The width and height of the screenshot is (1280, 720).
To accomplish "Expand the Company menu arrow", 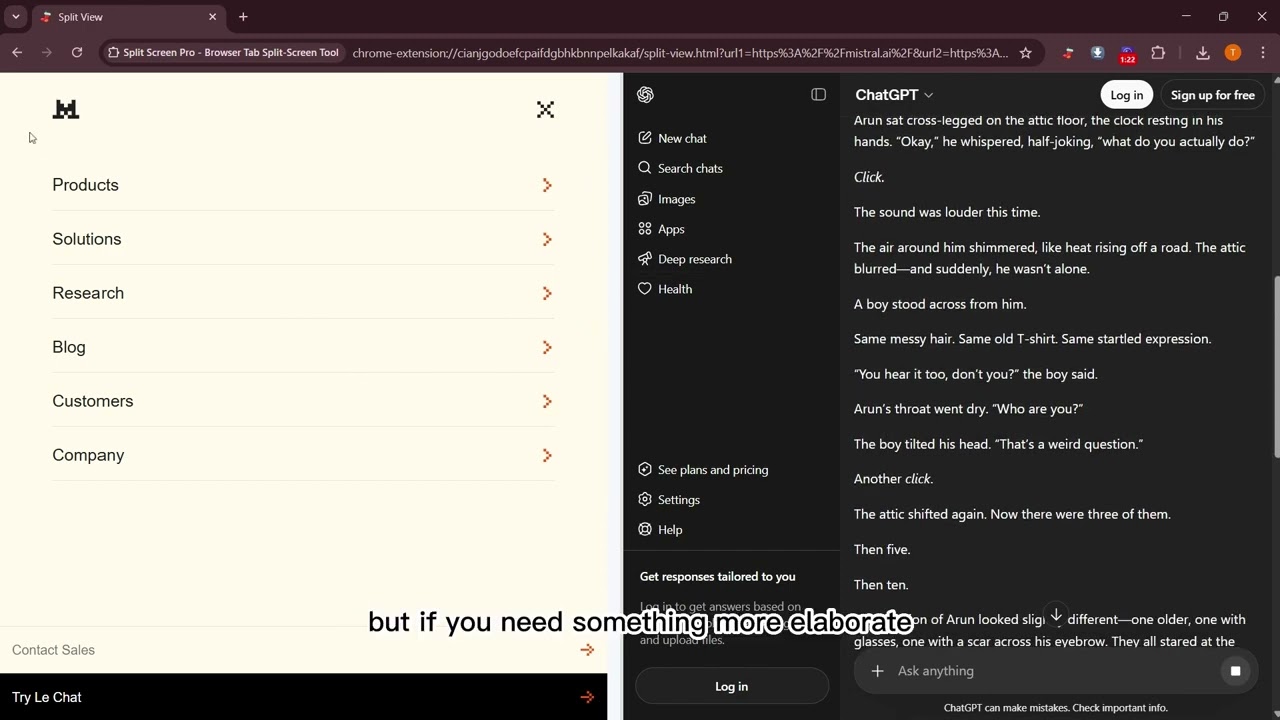I will pyautogui.click(x=547, y=455).
